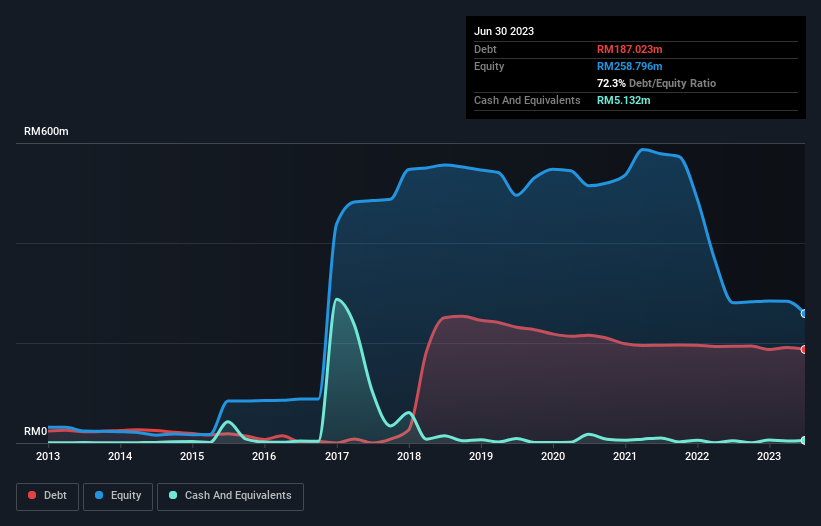Click the 2021 x-axis label
Image resolution: width=821 pixels, height=526 pixels.
(625, 456)
